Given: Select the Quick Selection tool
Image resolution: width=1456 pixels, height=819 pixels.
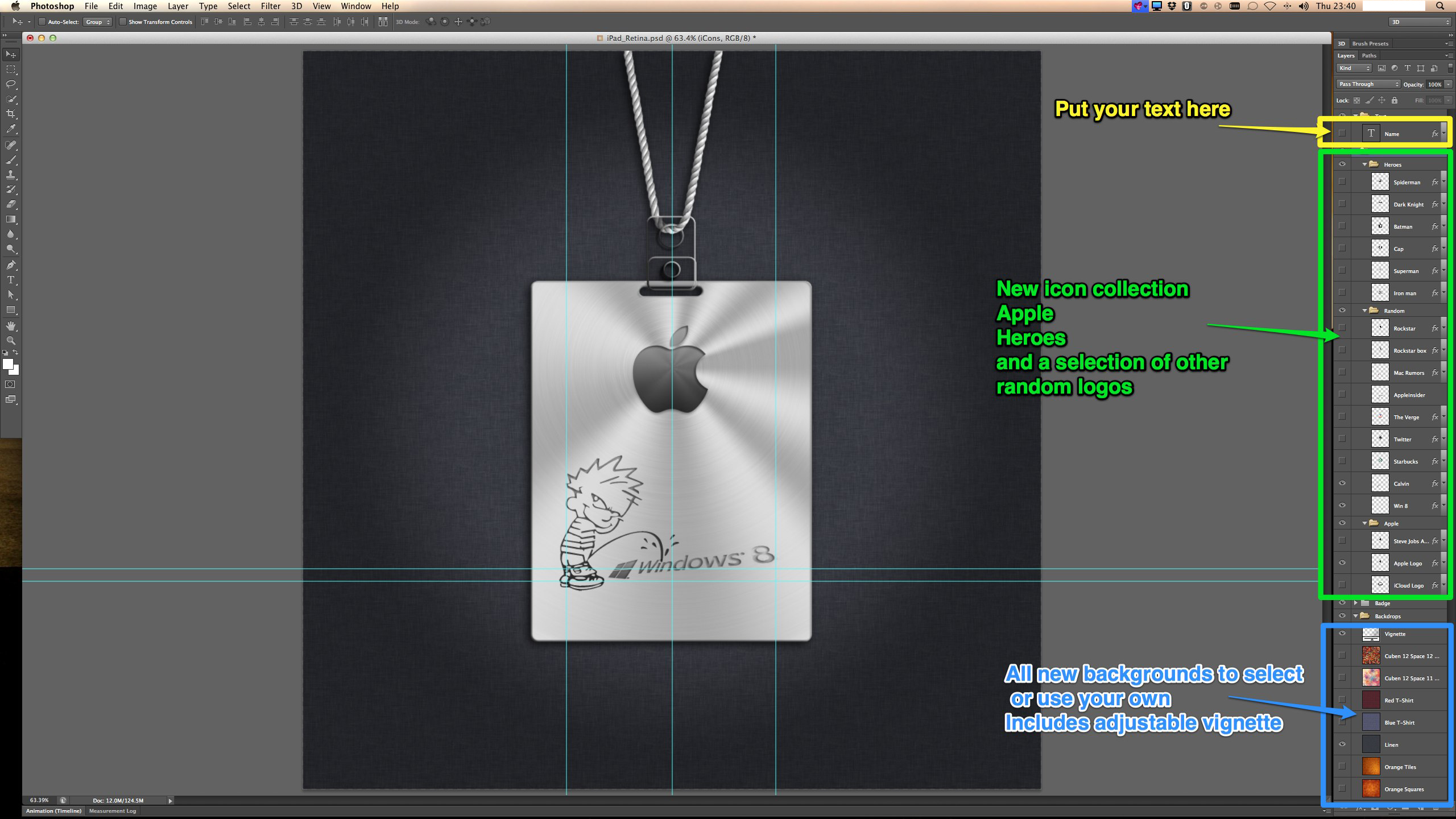Looking at the screenshot, I should tap(11, 99).
